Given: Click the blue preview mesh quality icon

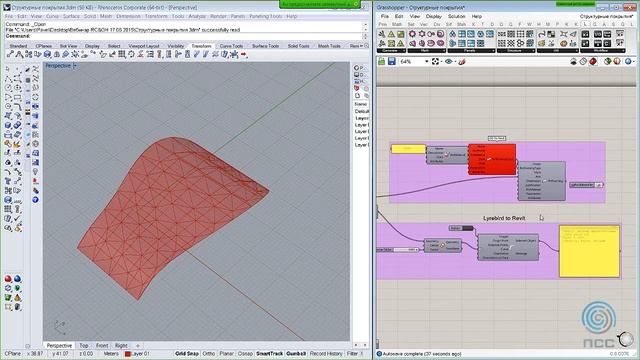Looking at the screenshot, I should (628, 61).
